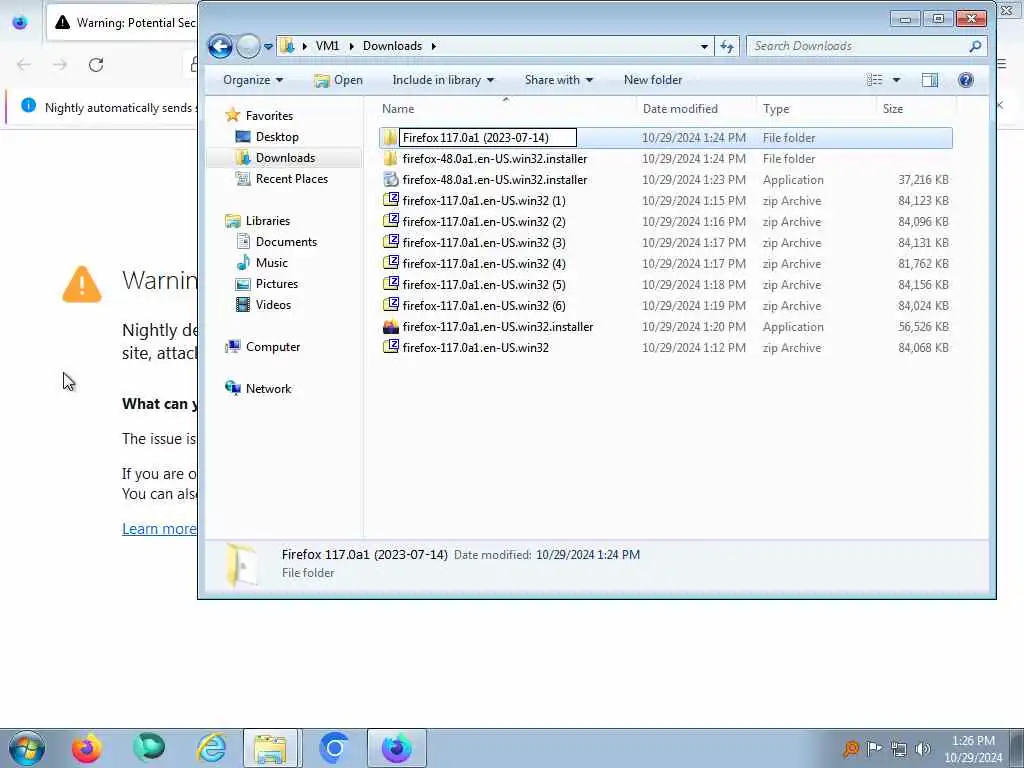Sort files by Name column

pos(507,109)
